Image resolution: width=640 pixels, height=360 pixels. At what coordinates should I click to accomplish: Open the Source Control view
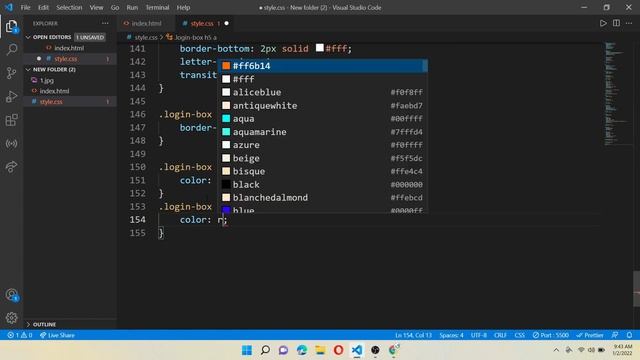coord(11,73)
